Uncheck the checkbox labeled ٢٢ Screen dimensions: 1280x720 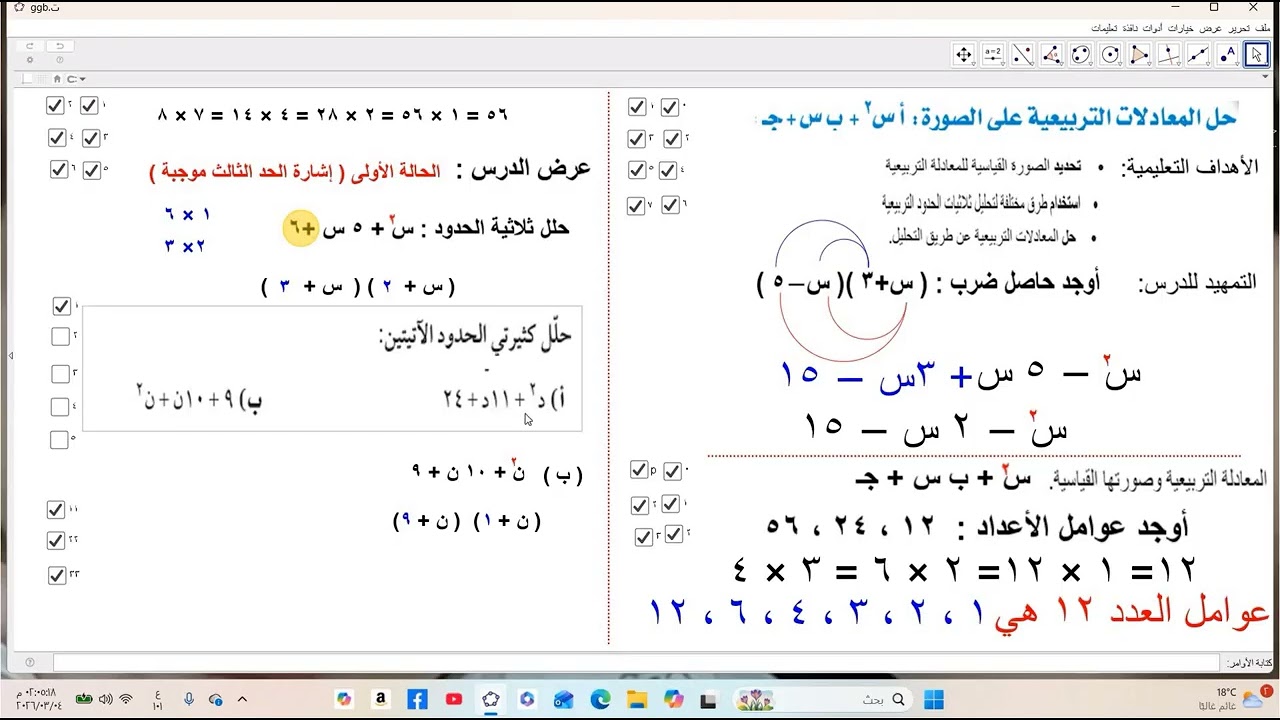click(x=56, y=541)
